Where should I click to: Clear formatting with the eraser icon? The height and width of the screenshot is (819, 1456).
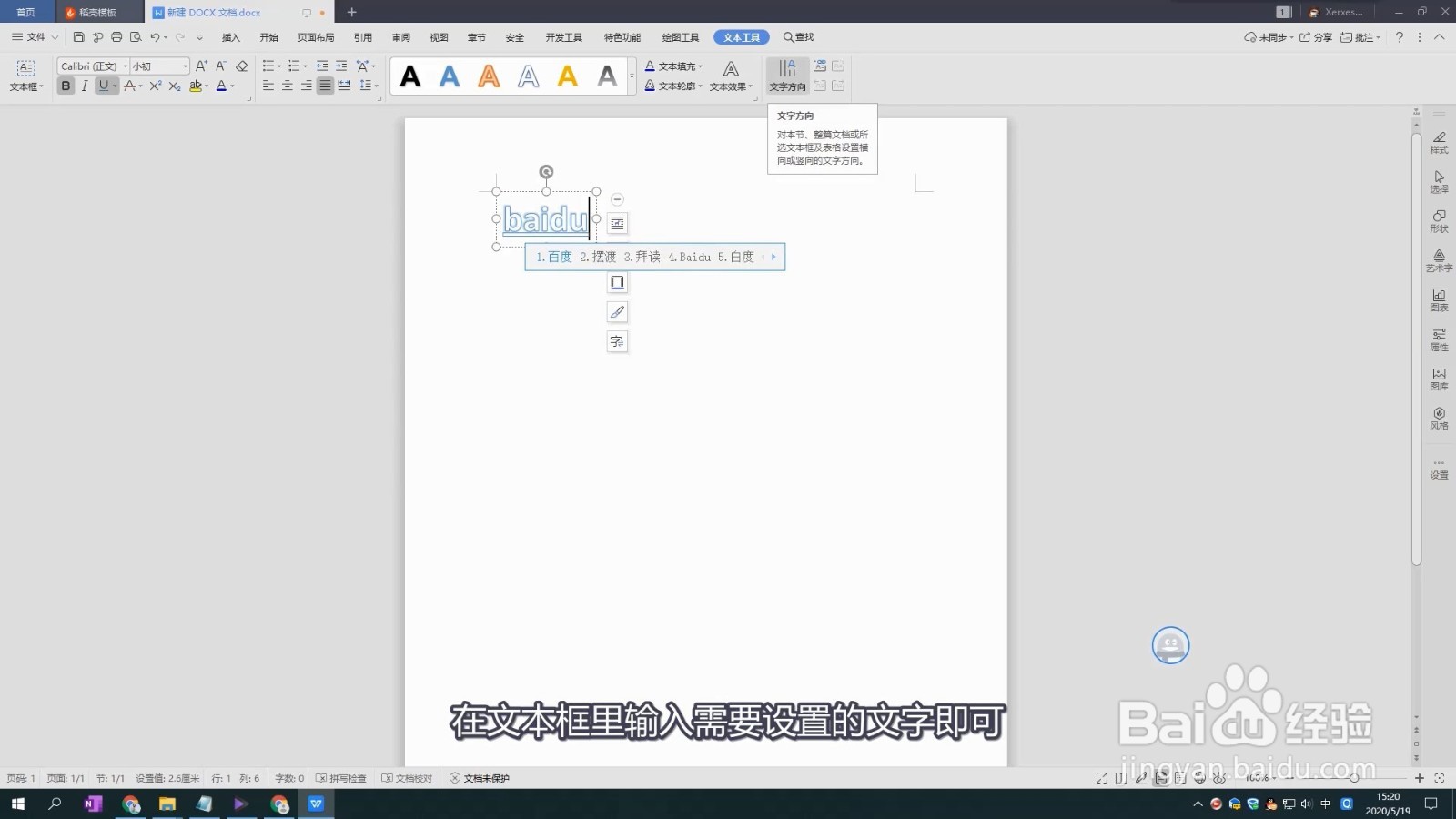tap(241, 66)
